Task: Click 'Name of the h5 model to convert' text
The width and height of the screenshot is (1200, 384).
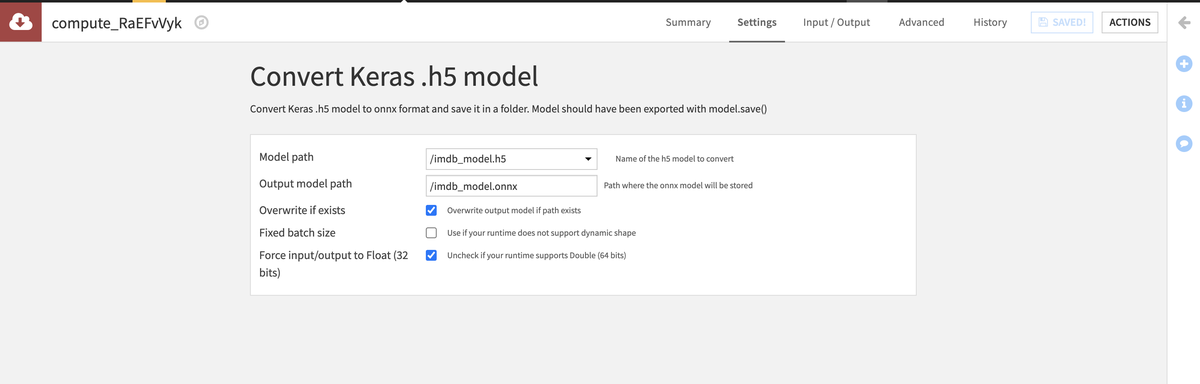Action: (674, 159)
